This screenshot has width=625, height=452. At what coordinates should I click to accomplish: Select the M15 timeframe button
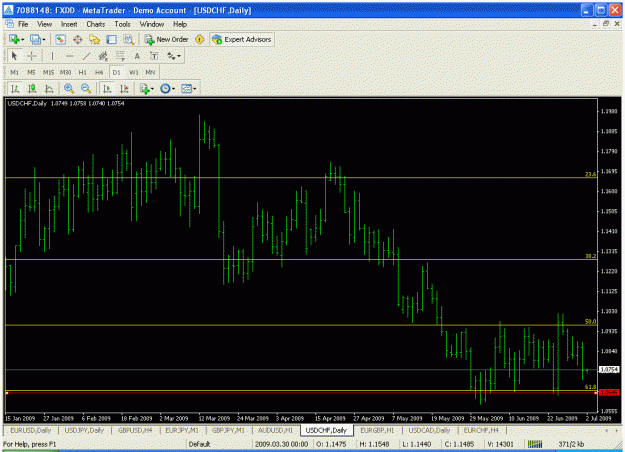tap(48, 72)
